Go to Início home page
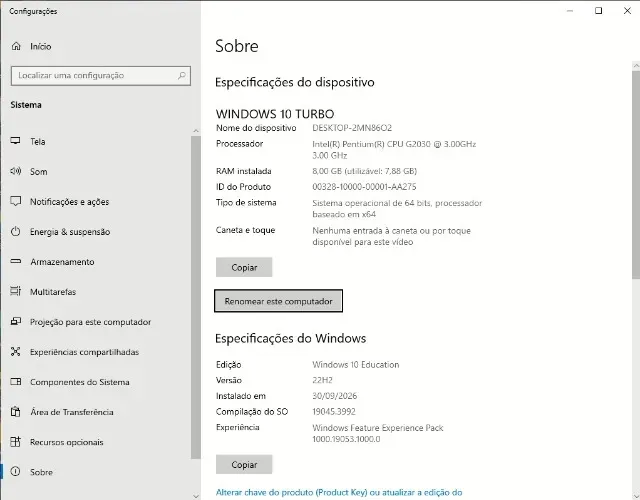 [100, 46]
